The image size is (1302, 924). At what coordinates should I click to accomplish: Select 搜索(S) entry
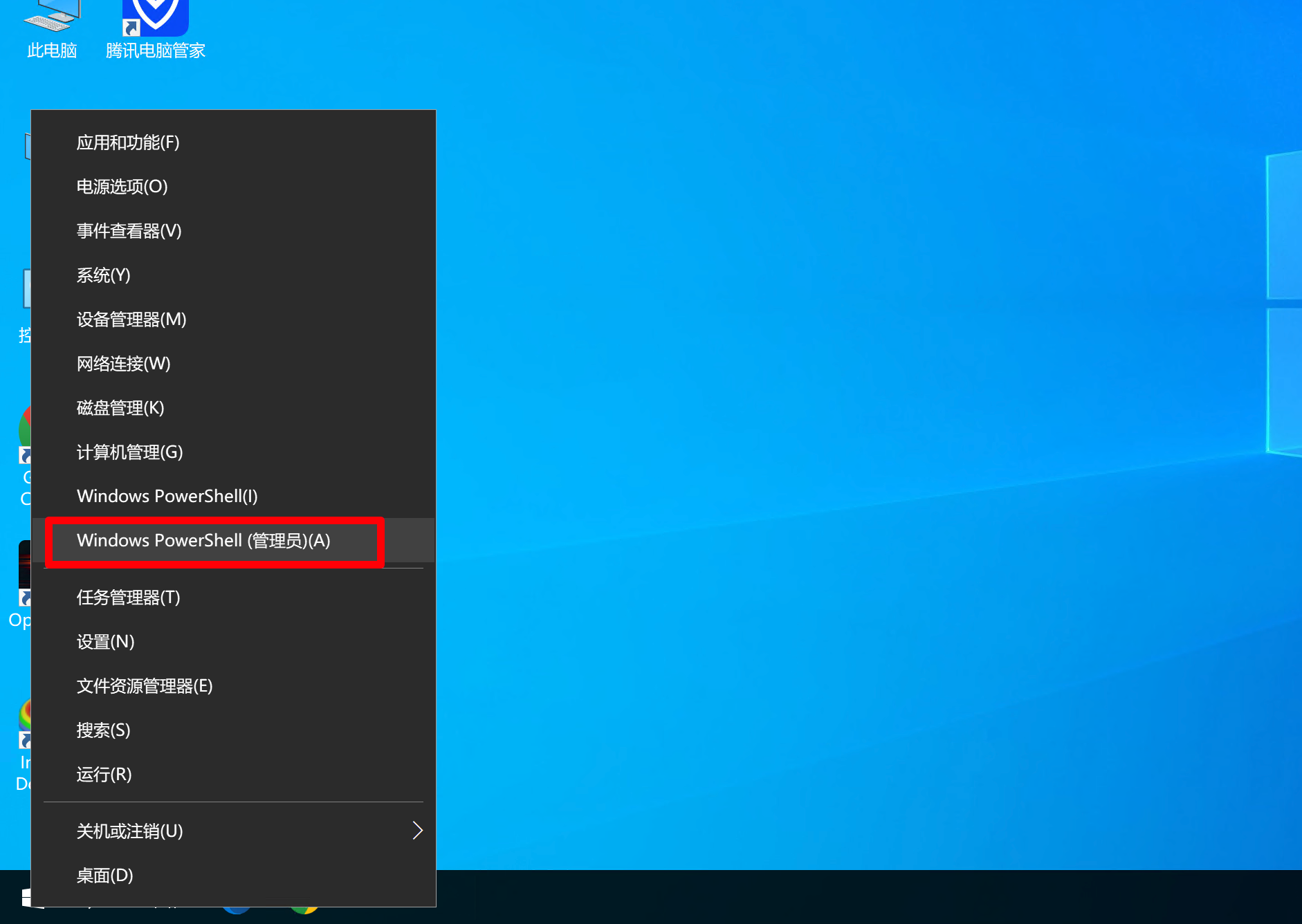click(x=234, y=730)
